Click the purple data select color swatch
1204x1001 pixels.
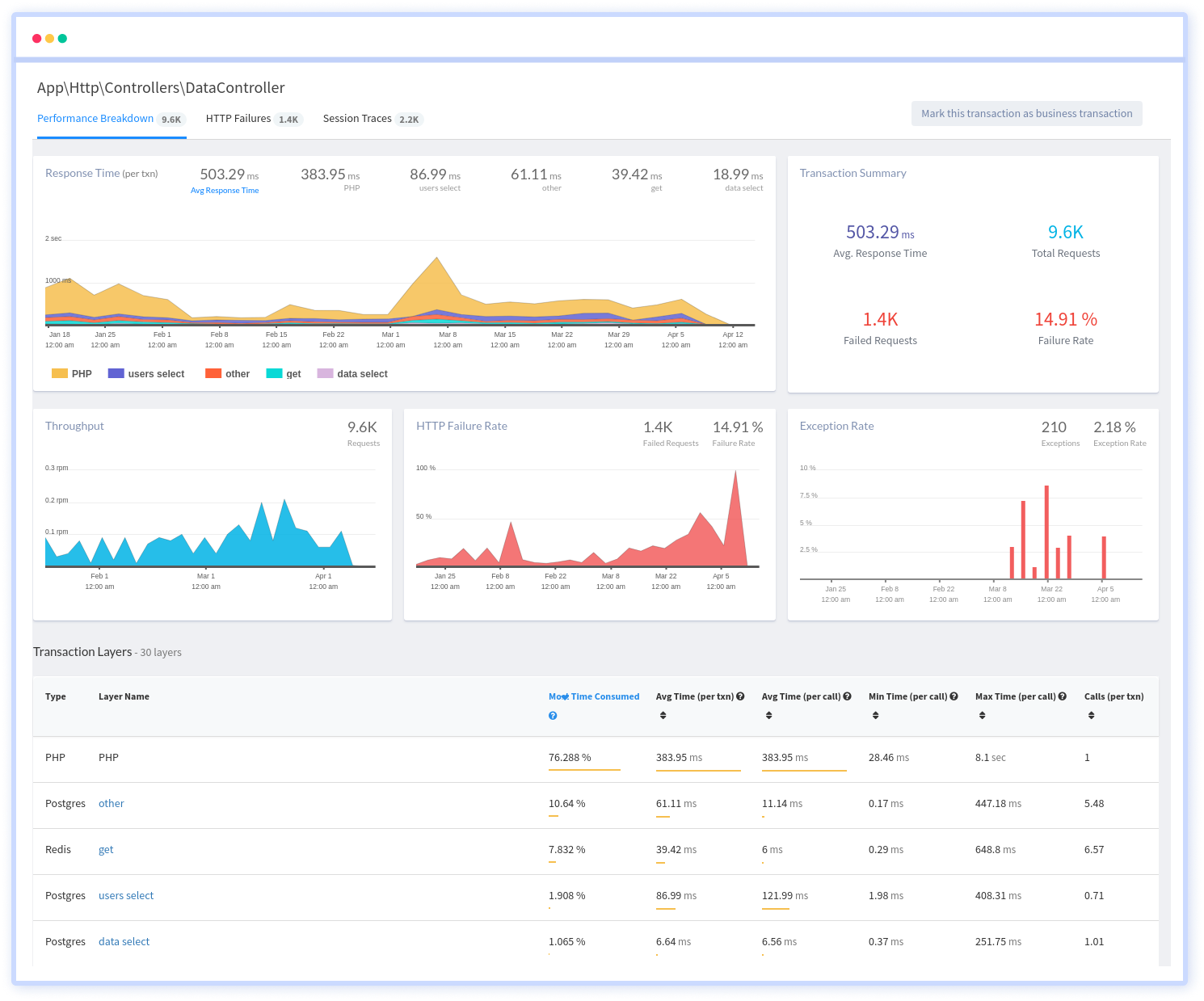[325, 373]
